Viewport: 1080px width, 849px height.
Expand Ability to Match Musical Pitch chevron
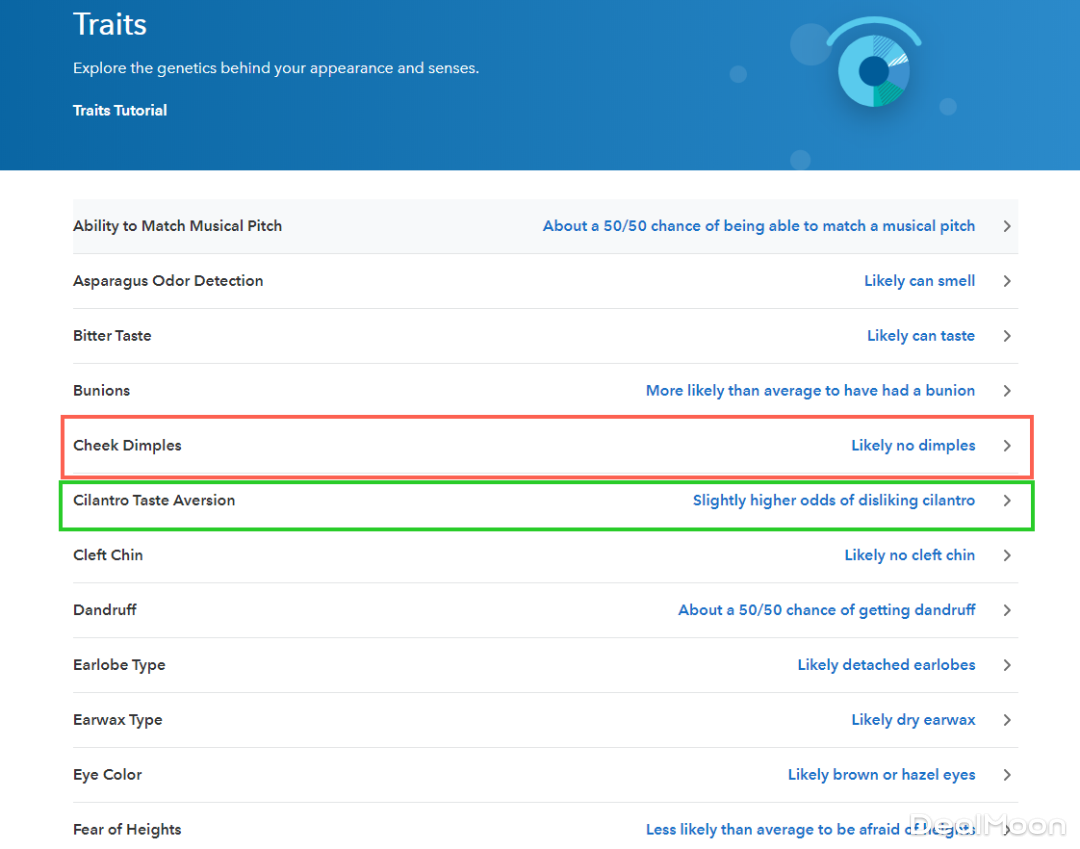[1007, 226]
